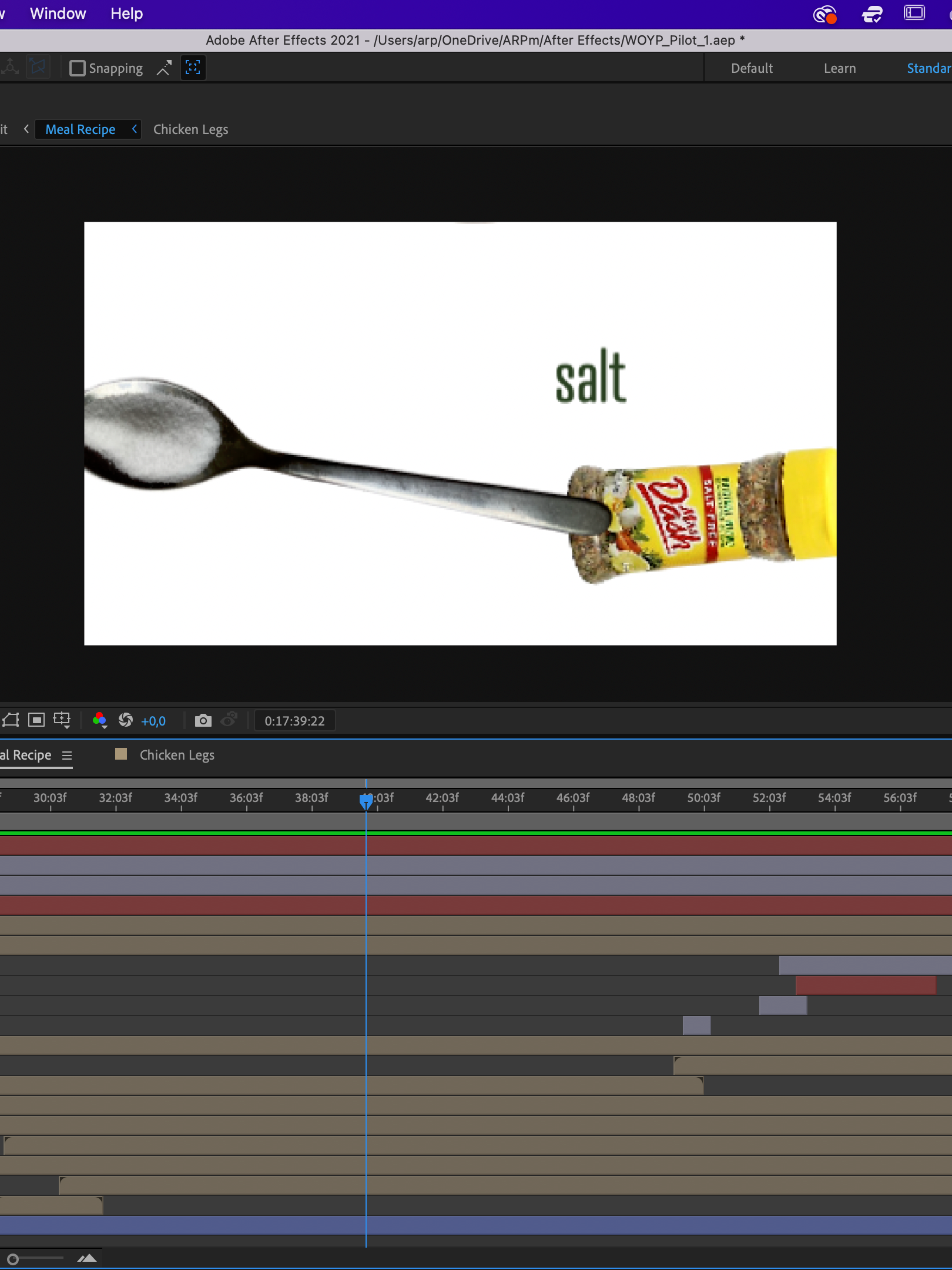Click the left chevron before Meal Recipe

(x=26, y=129)
